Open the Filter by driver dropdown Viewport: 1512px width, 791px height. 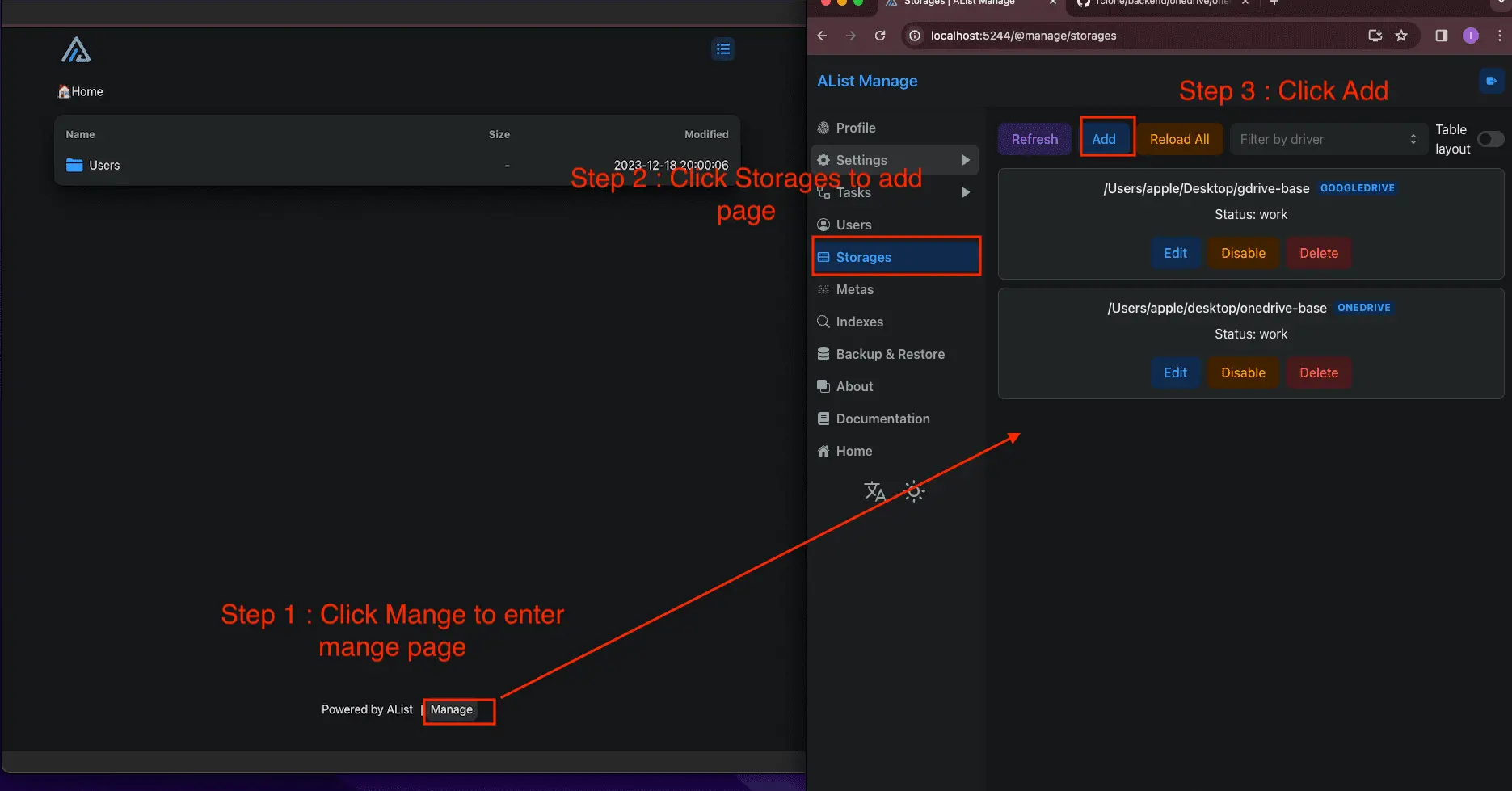coord(1328,139)
